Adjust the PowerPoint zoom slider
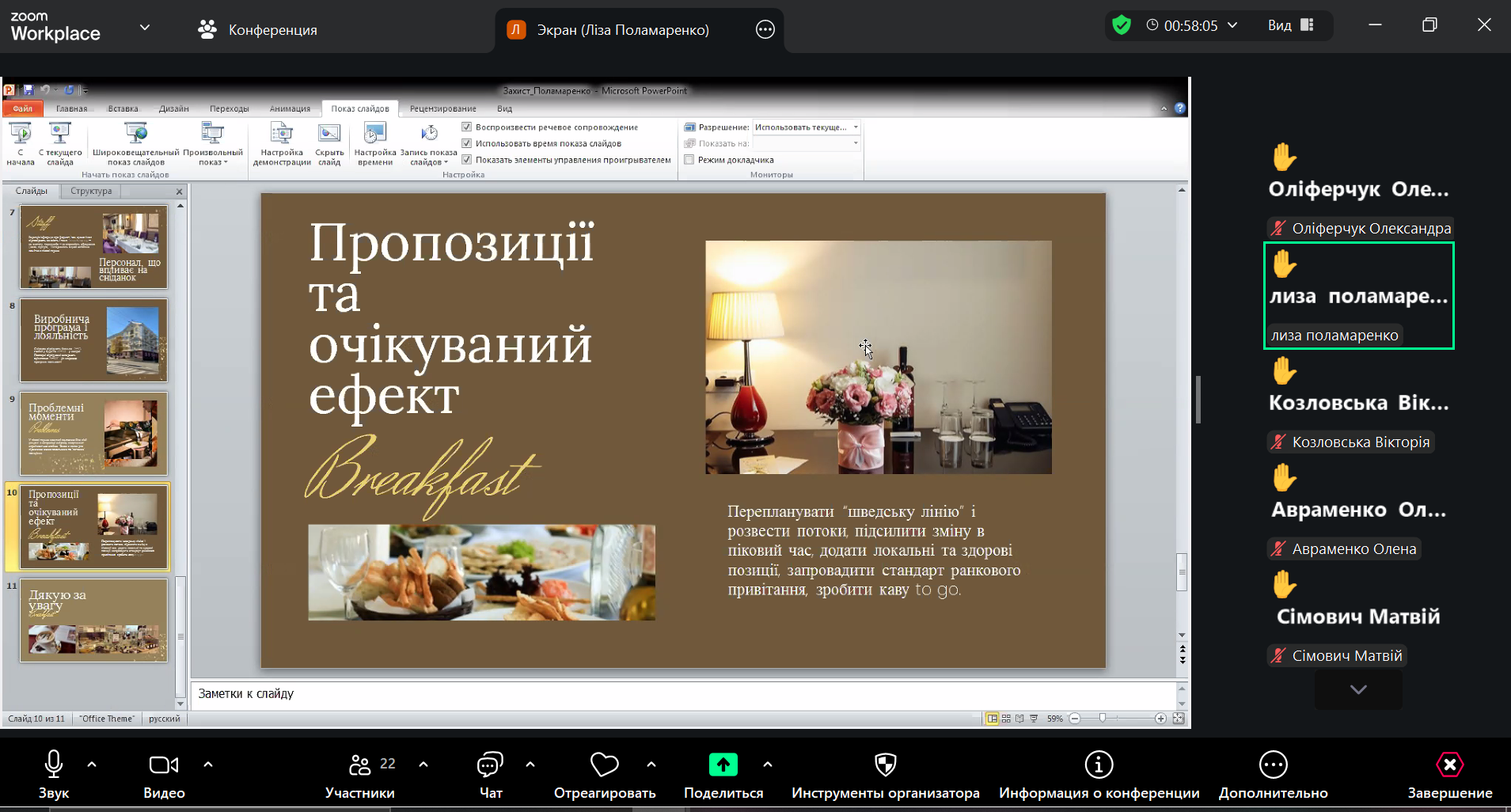This screenshot has width=1511, height=812. click(x=1102, y=719)
